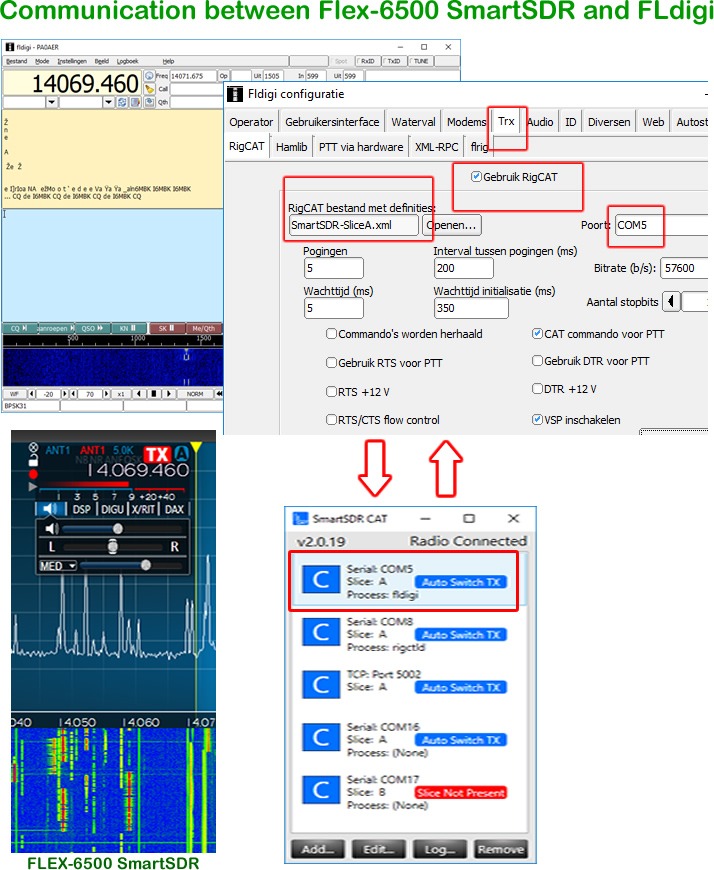Click the red record dot in SmartSDR slice

(x=33, y=474)
